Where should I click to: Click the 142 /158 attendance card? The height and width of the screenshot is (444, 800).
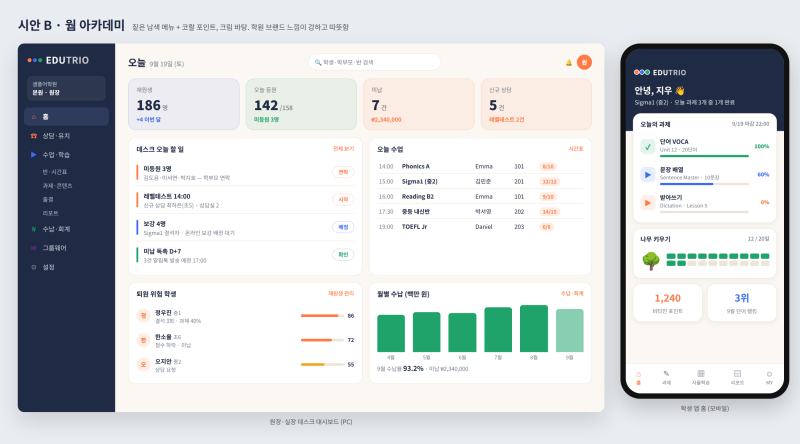coord(301,104)
